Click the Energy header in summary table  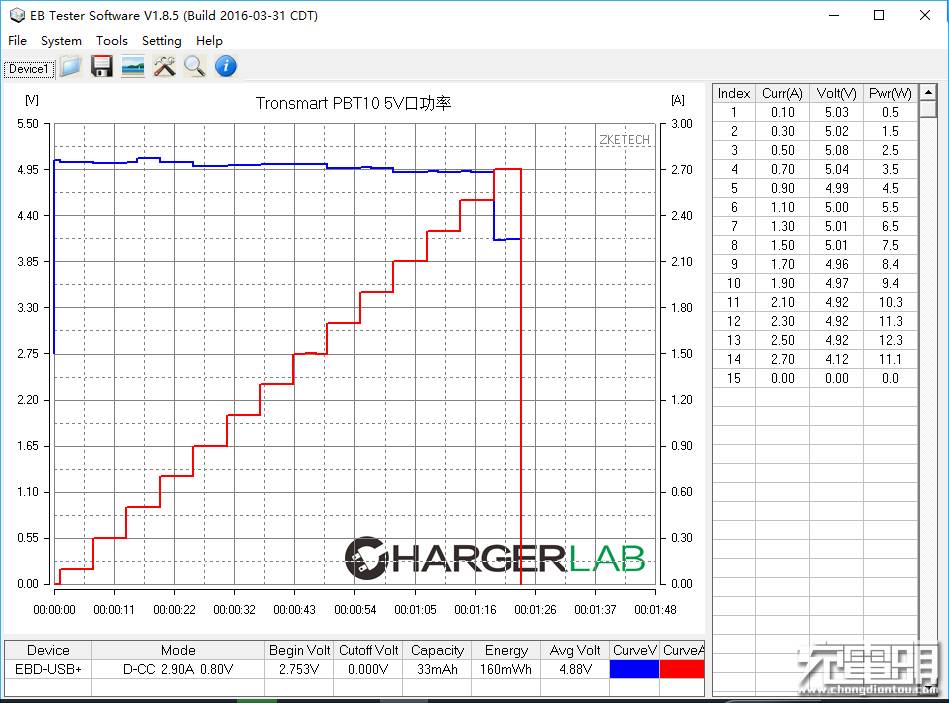click(506, 650)
